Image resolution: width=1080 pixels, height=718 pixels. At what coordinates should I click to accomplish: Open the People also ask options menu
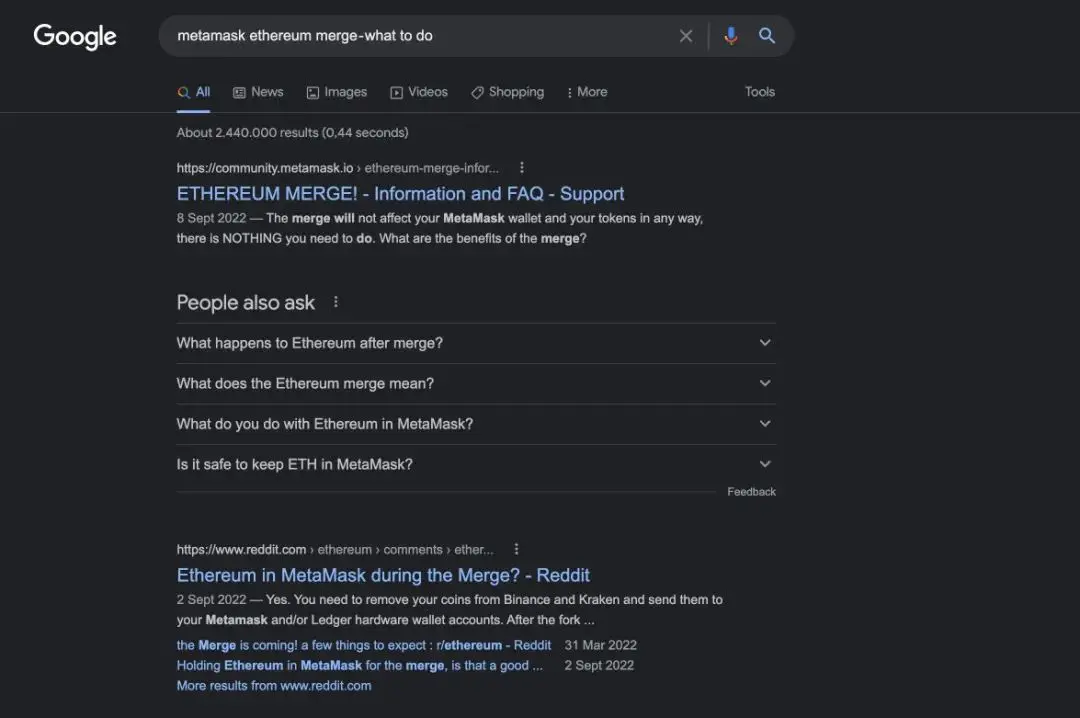[x=335, y=302]
